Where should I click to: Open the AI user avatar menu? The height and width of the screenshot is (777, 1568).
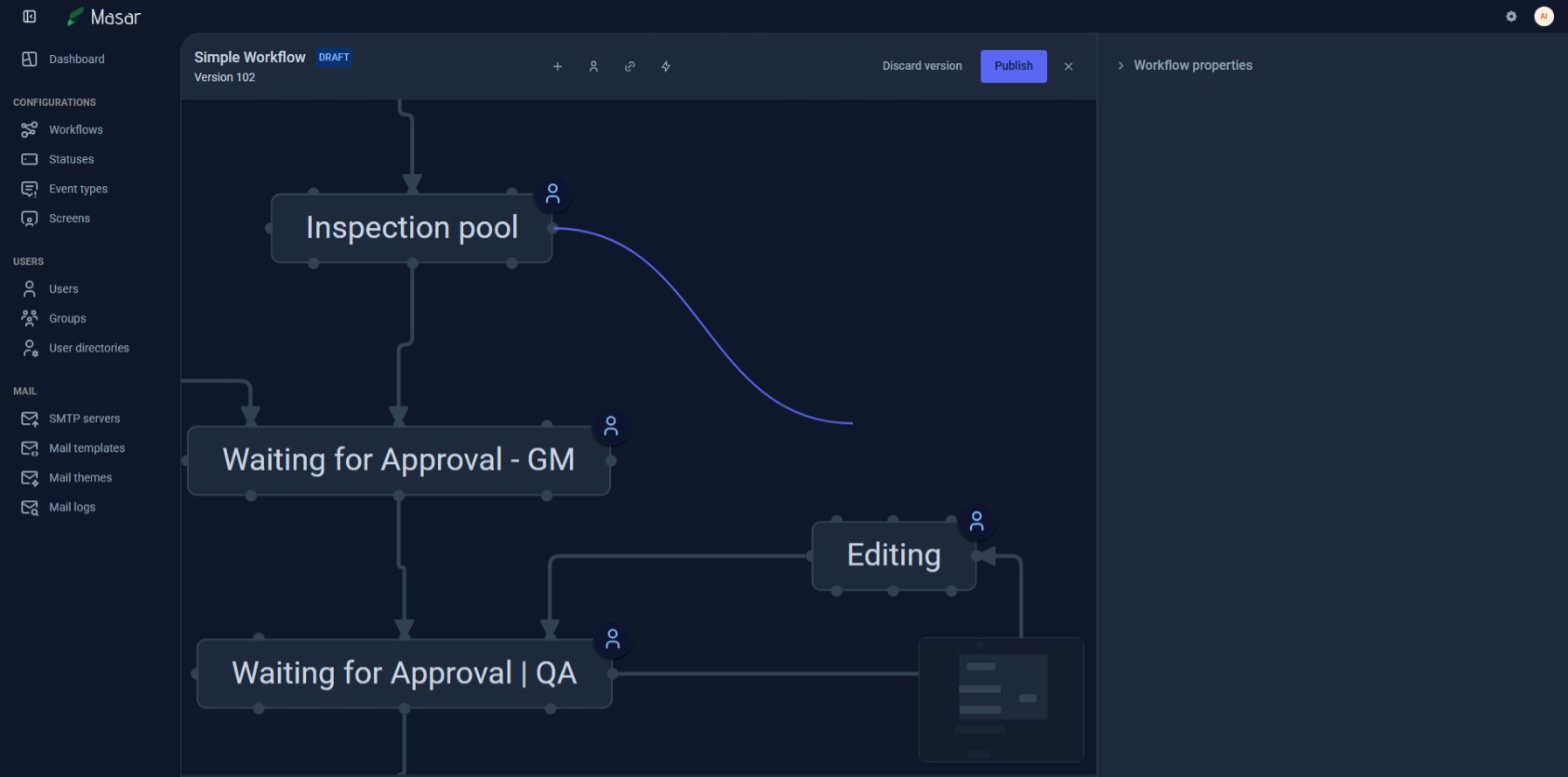pyautogui.click(x=1544, y=16)
